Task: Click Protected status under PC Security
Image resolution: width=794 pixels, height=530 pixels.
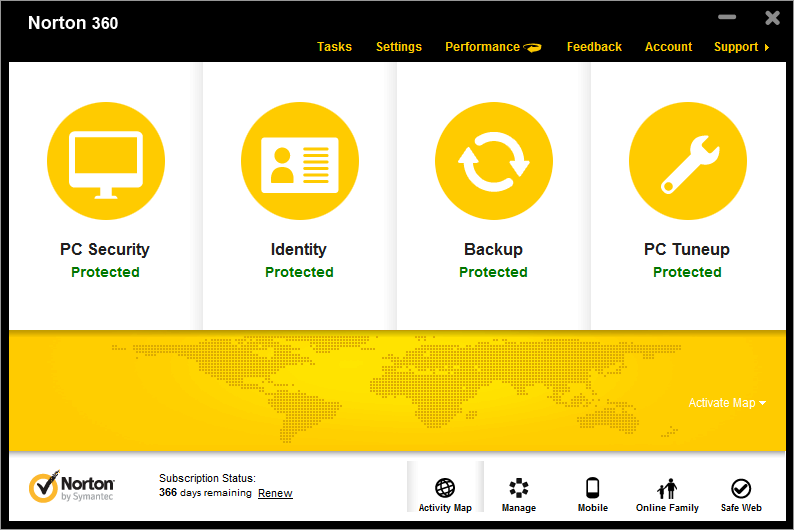Action: [105, 272]
